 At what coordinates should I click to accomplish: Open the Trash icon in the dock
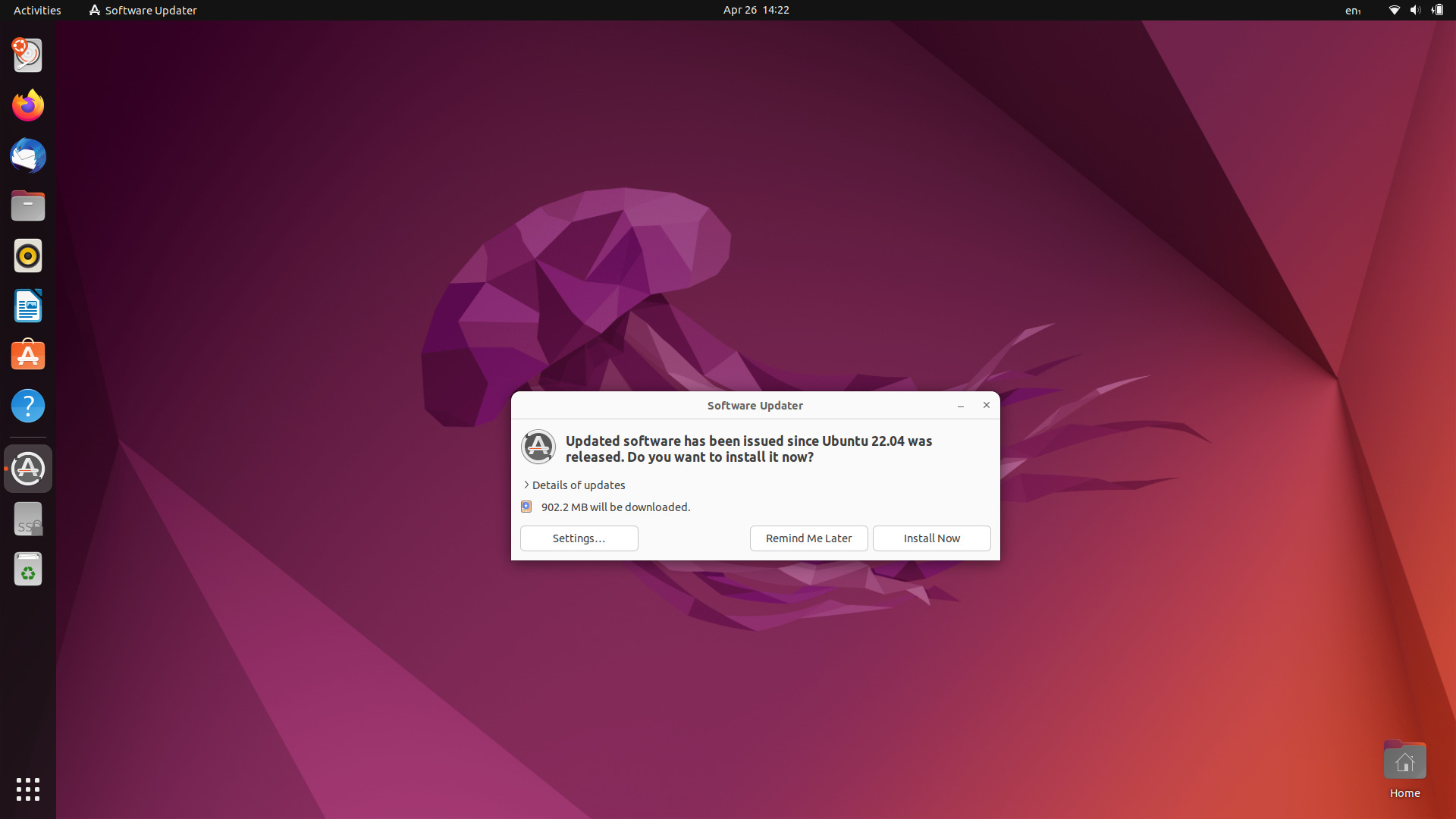(x=28, y=569)
